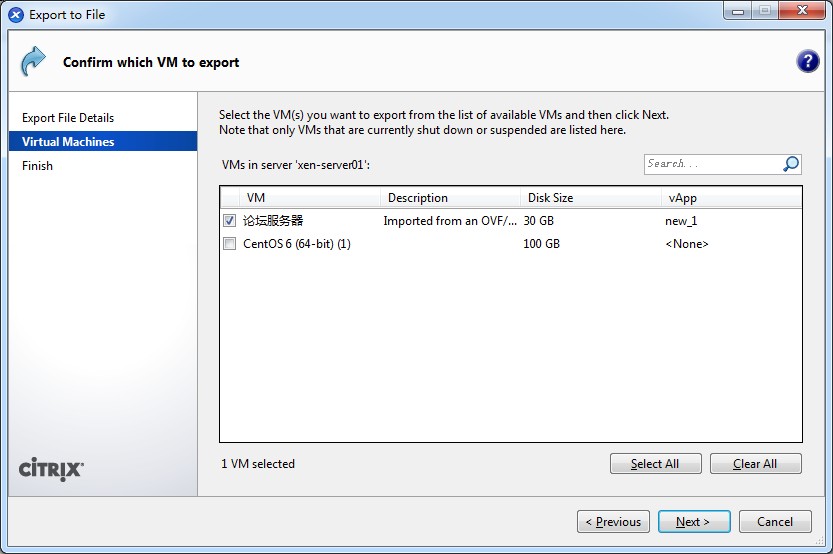Viewport: 833px width, 554px height.
Task: Go back with the Previous button
Action: [613, 522]
